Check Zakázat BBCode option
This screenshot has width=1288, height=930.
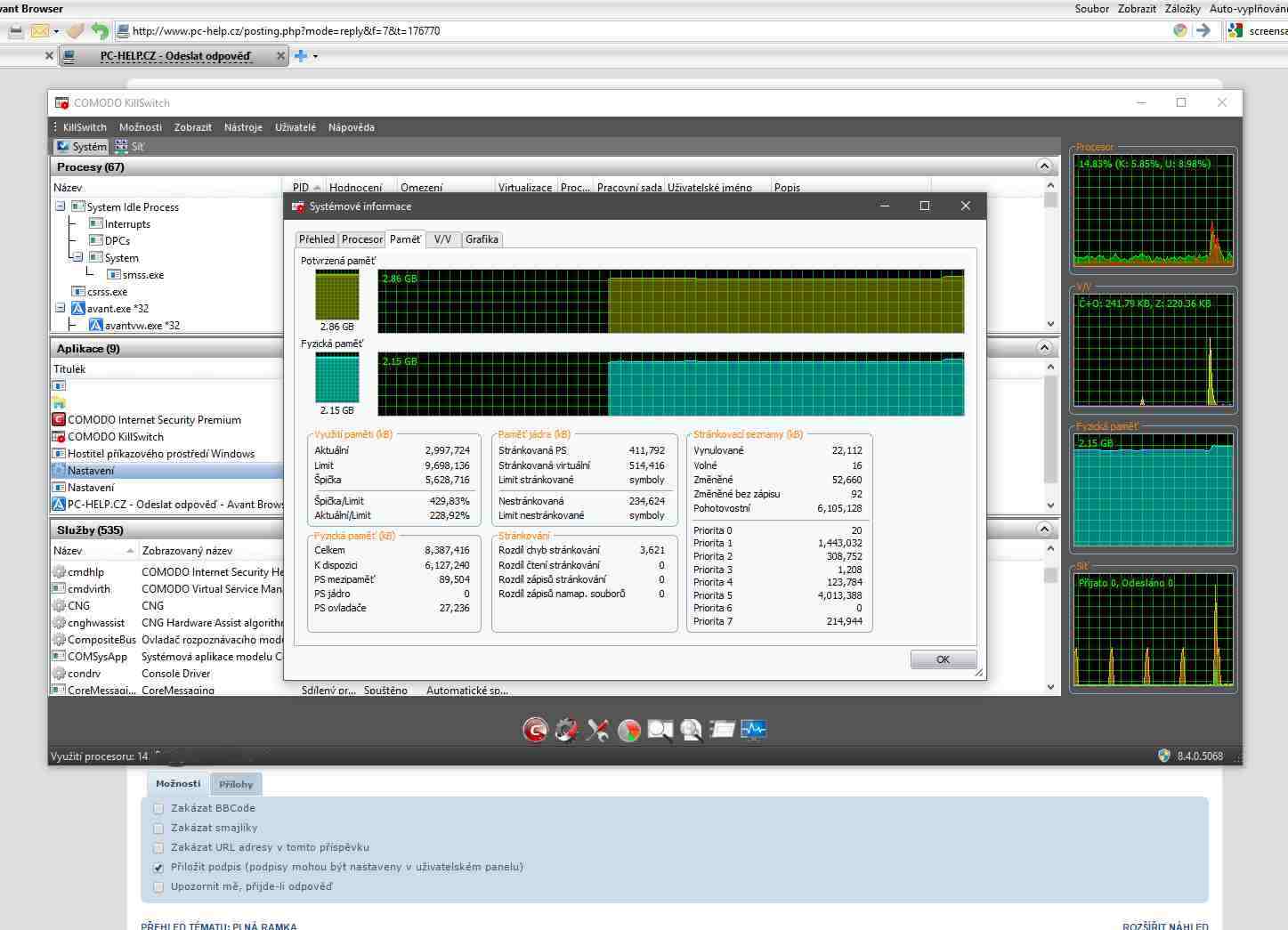tap(158, 809)
